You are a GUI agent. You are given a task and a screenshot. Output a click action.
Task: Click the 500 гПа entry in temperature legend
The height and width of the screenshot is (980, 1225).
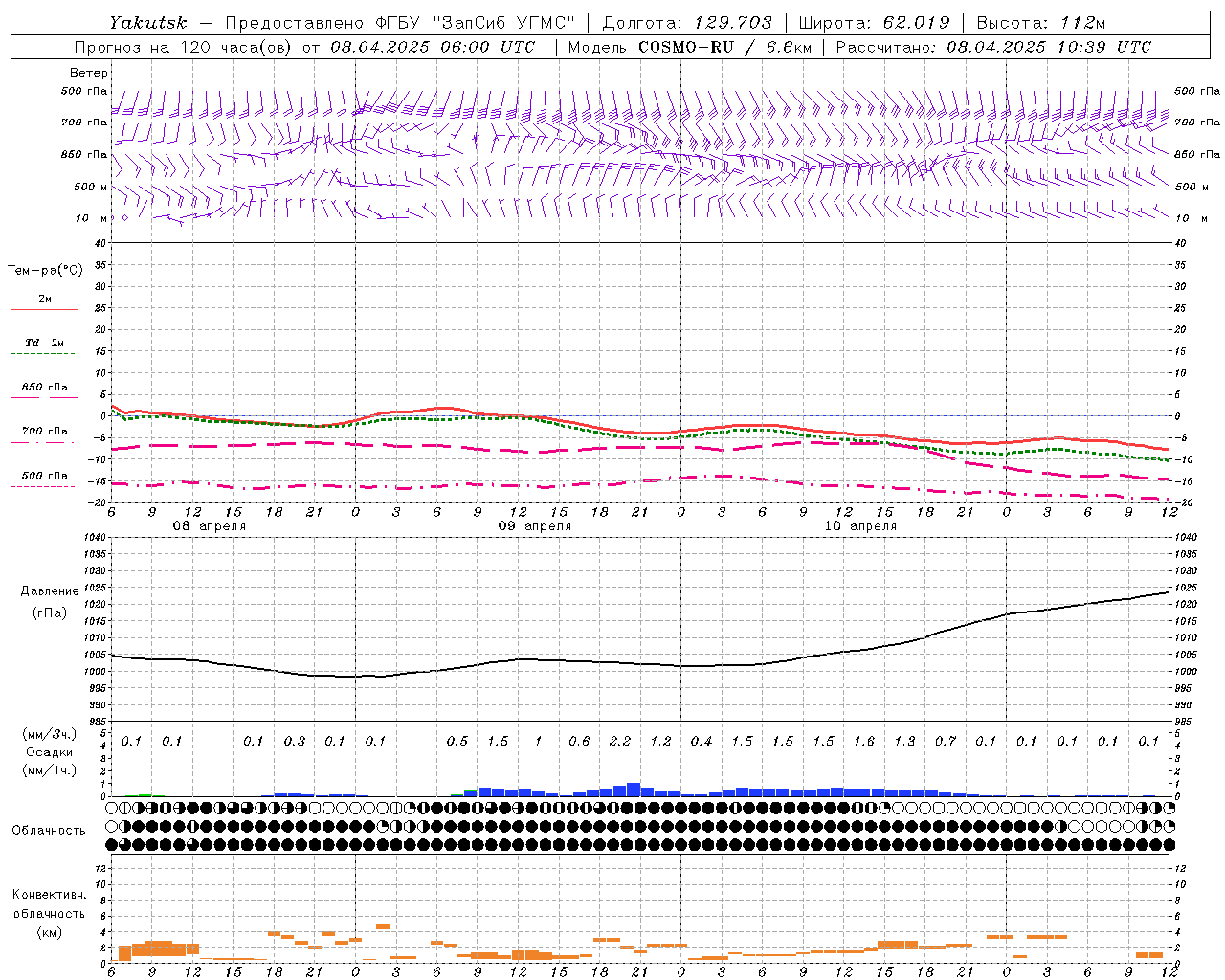coord(45,476)
